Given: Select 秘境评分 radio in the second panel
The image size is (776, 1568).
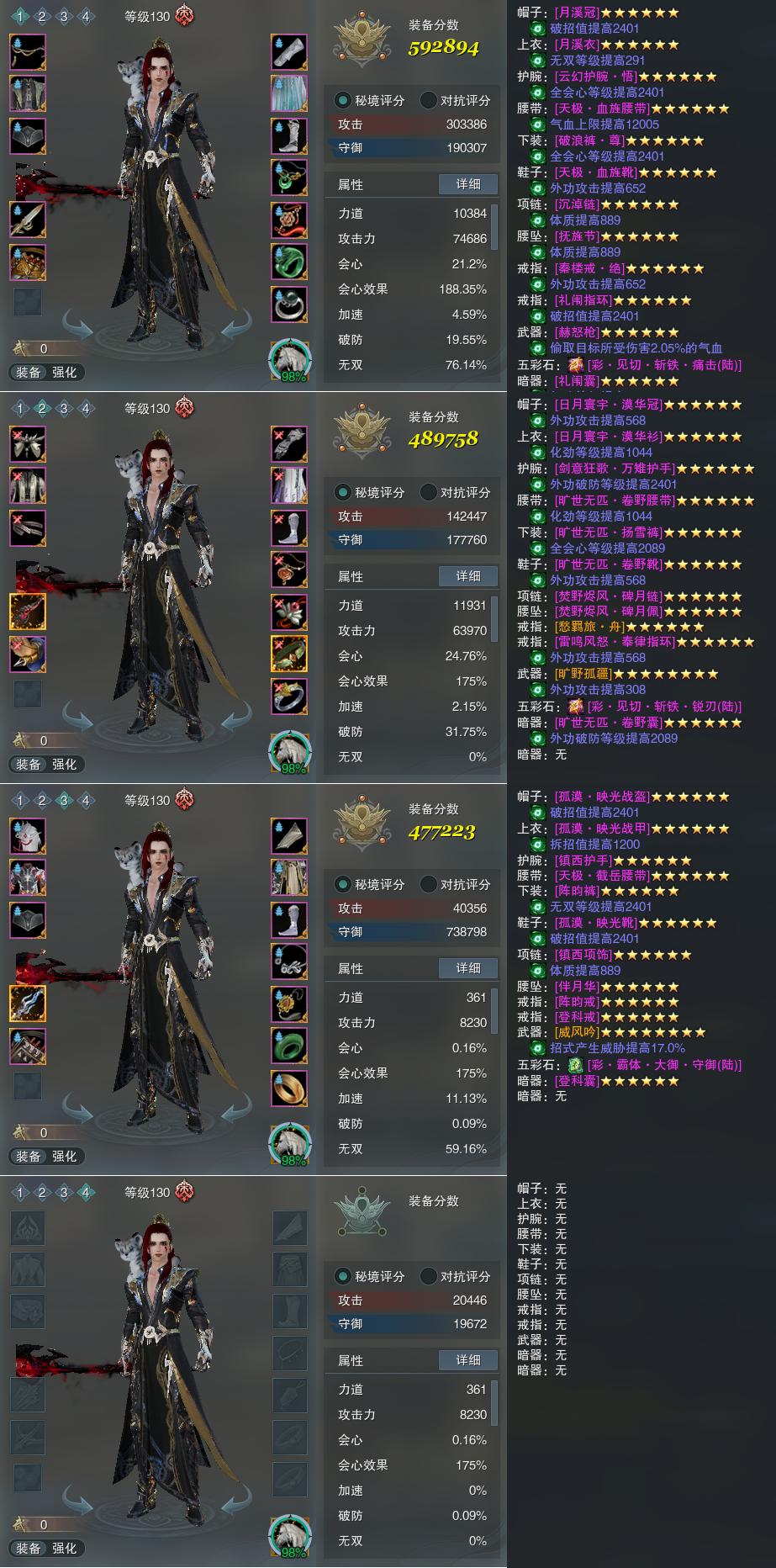Looking at the screenshot, I should coord(370,492).
